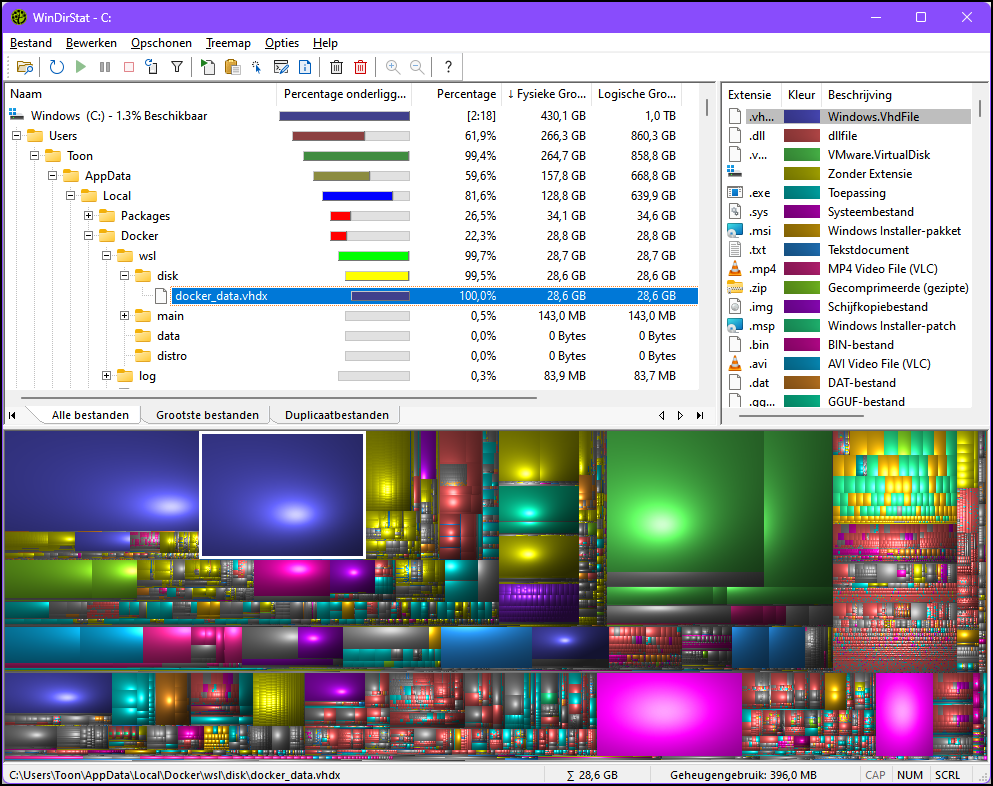The width and height of the screenshot is (993, 786).
Task: Open the Opschonen menu
Action: coord(161,43)
